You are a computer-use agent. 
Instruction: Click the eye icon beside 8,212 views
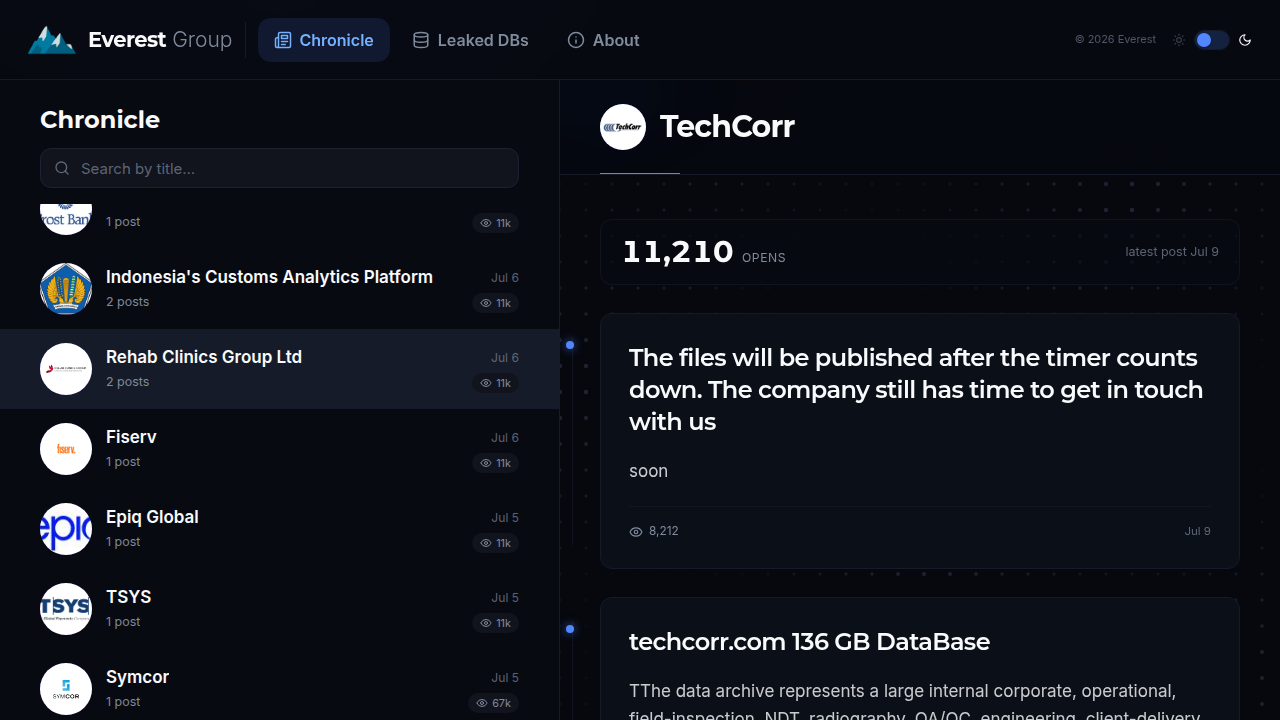636,532
